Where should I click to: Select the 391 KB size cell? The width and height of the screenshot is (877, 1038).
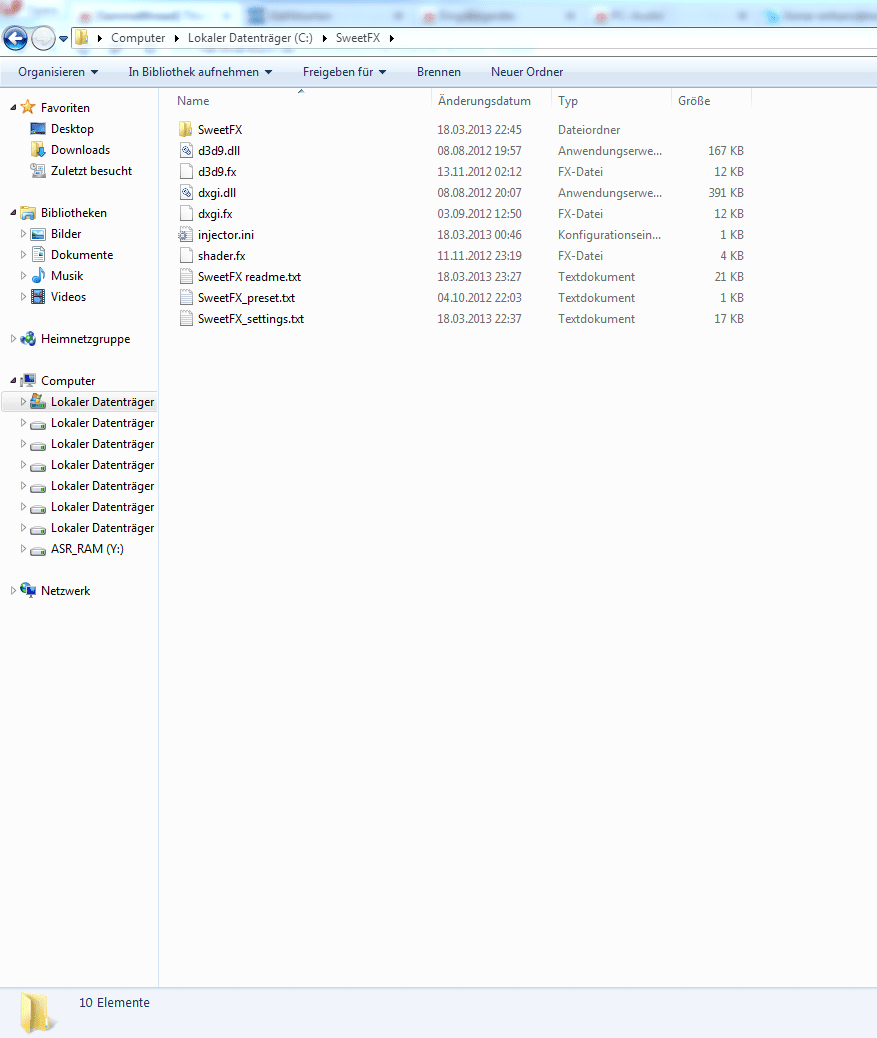click(726, 193)
